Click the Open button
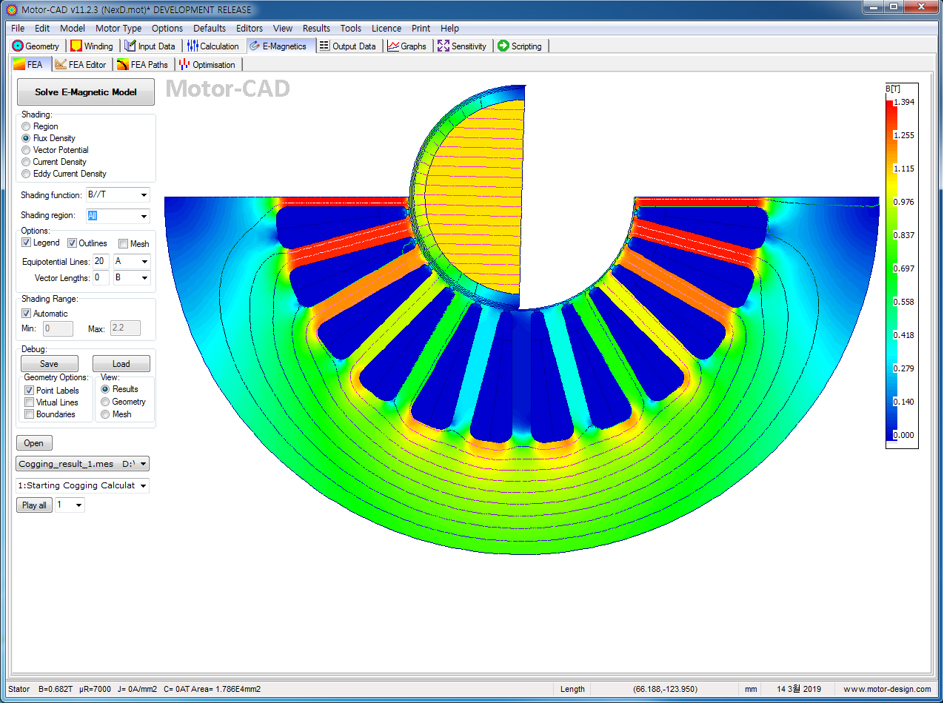This screenshot has height=703, width=943. (34, 443)
